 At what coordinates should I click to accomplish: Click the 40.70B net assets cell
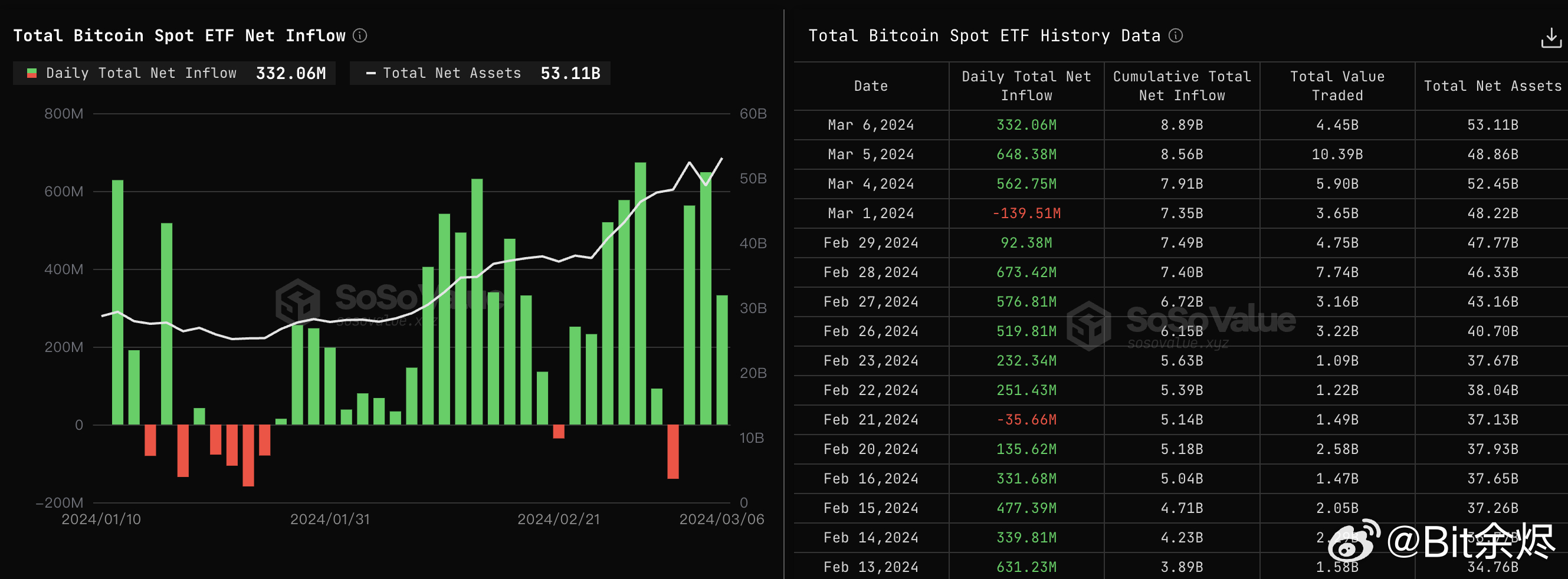[1492, 332]
